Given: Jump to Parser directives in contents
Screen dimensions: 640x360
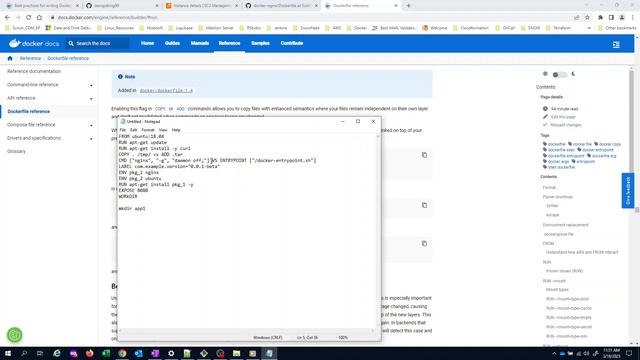Looking at the screenshot, I should (558, 197).
